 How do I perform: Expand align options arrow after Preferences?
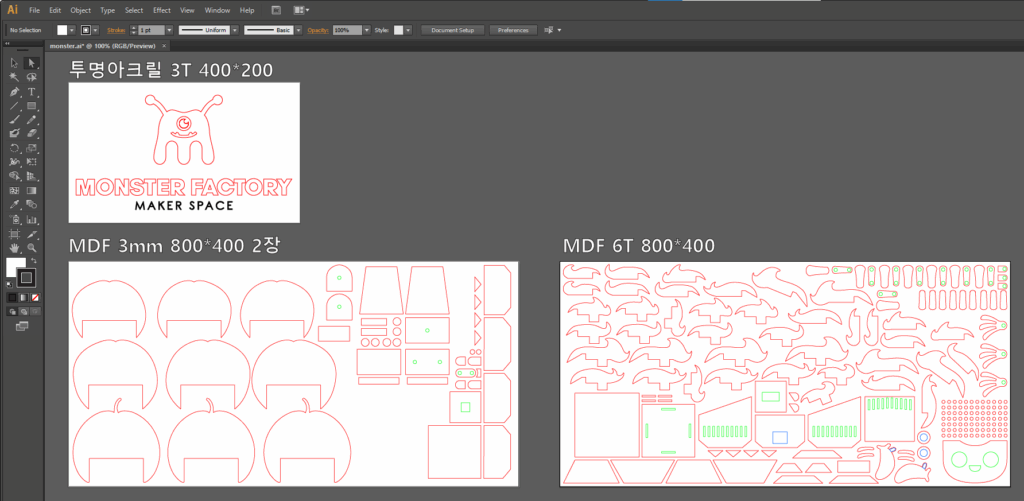[559, 30]
